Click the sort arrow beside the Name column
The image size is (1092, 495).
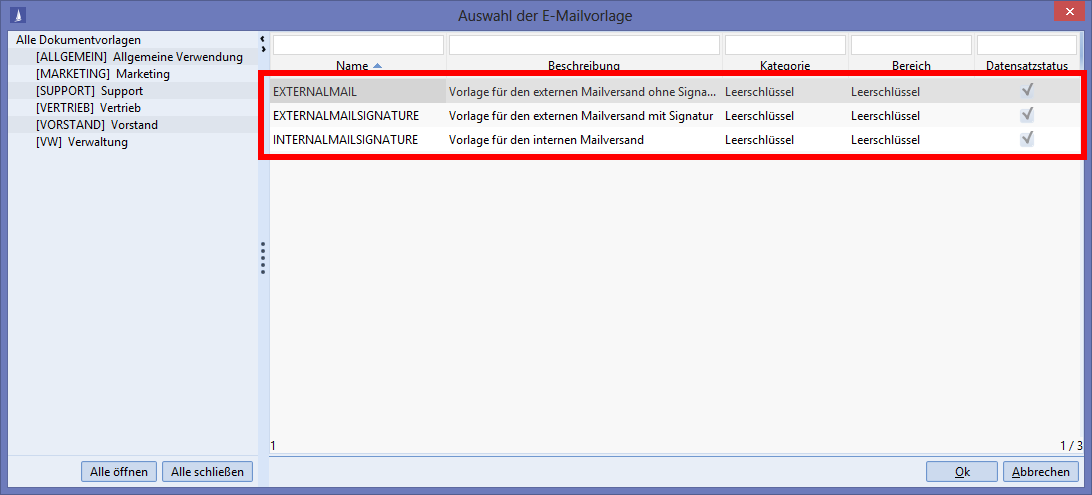pyautogui.click(x=377, y=66)
